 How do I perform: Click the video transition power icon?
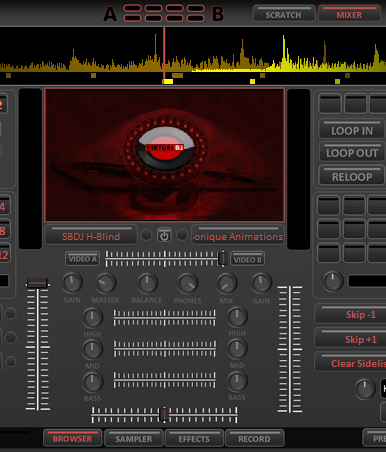[164, 235]
